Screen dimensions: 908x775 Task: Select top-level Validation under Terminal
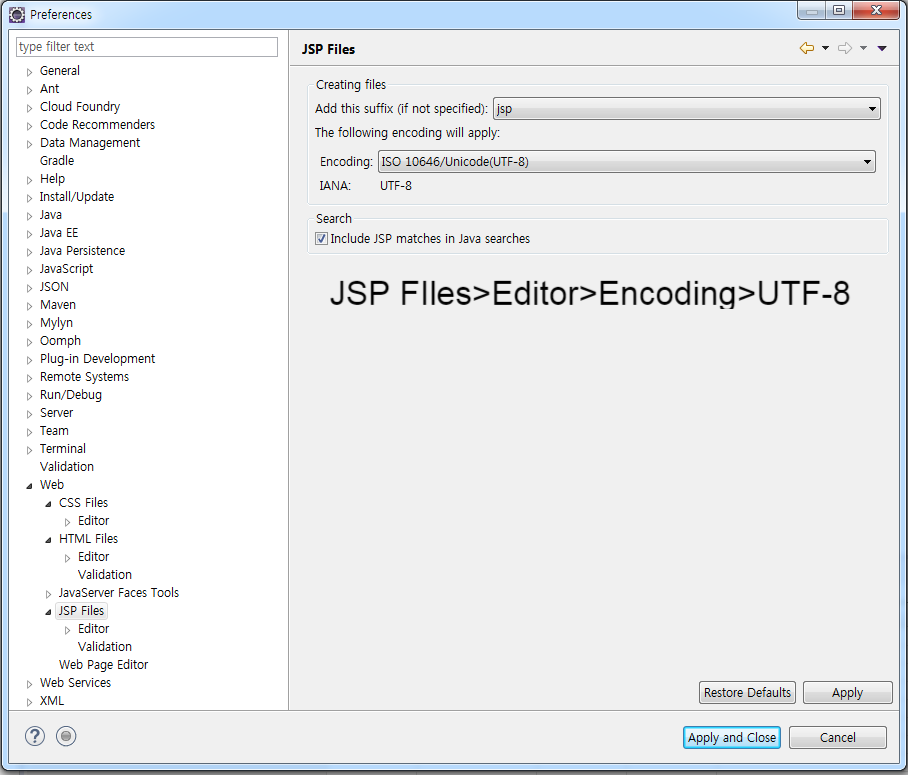(x=67, y=466)
